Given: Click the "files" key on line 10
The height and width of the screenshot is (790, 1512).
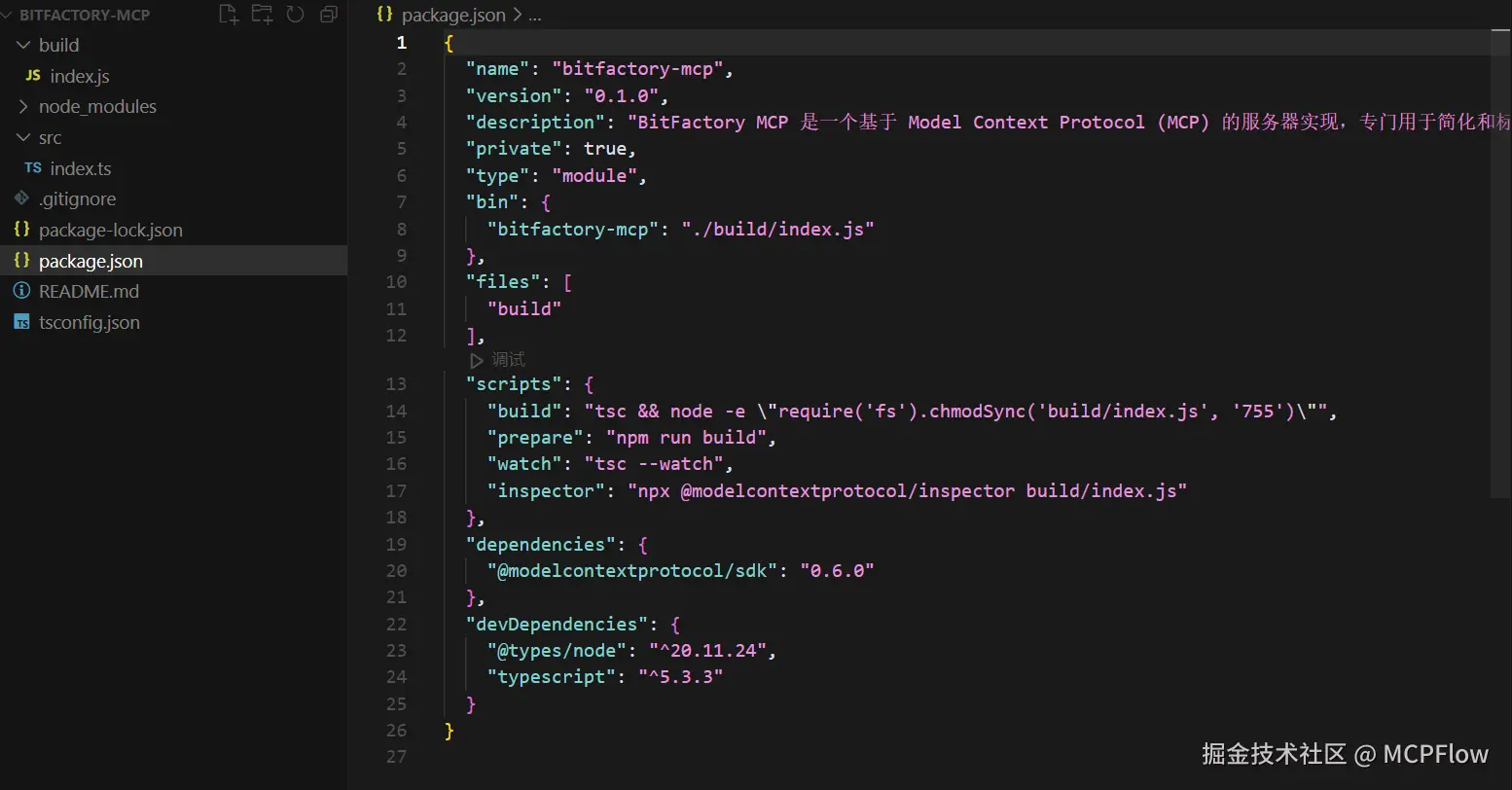Looking at the screenshot, I should [503, 281].
